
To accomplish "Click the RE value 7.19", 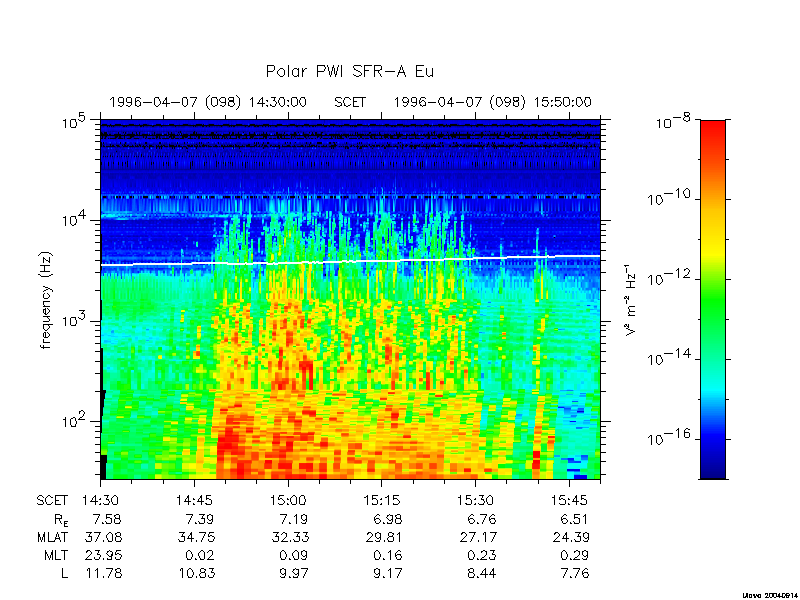I will 293,519.
